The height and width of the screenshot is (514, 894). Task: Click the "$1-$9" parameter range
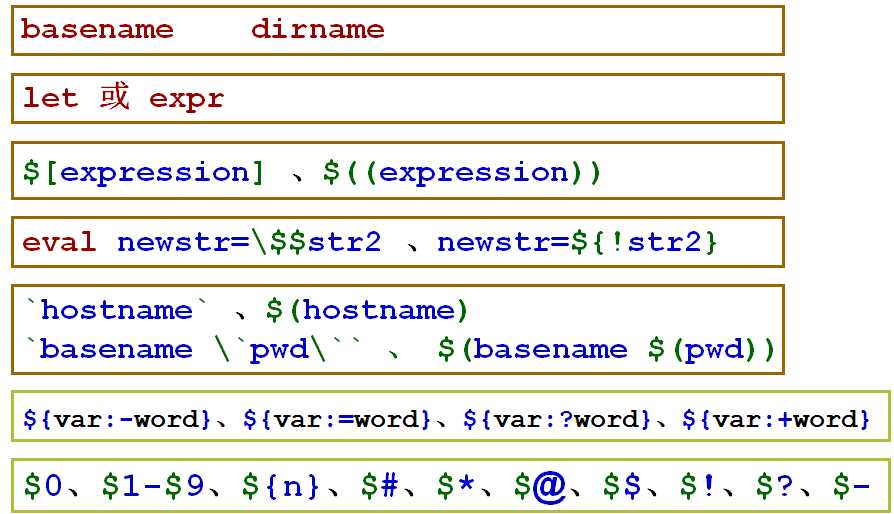coord(153,486)
